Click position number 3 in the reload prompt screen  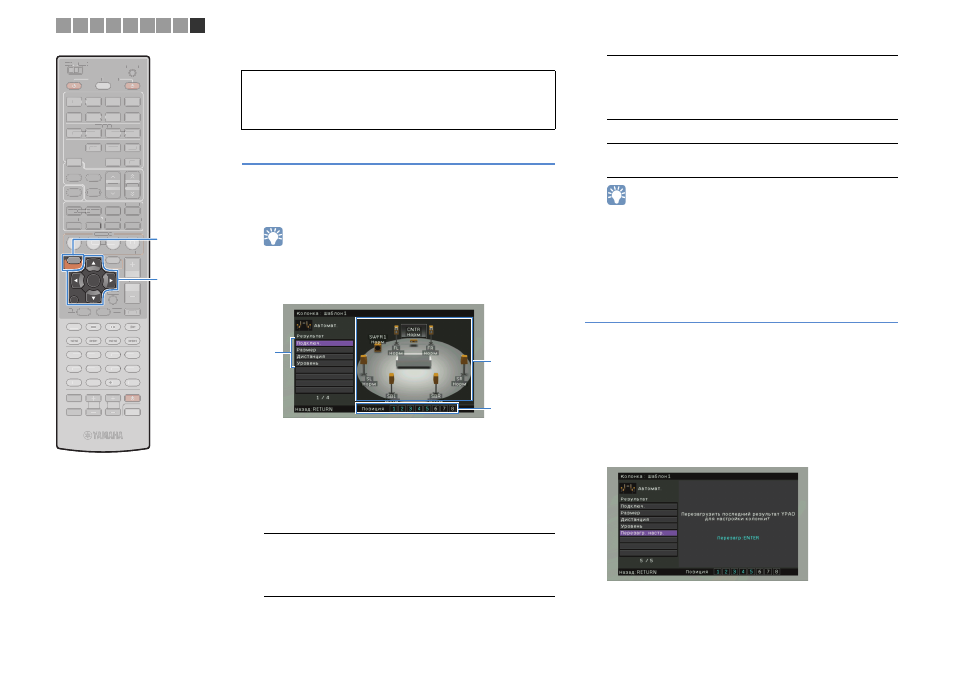point(734,572)
